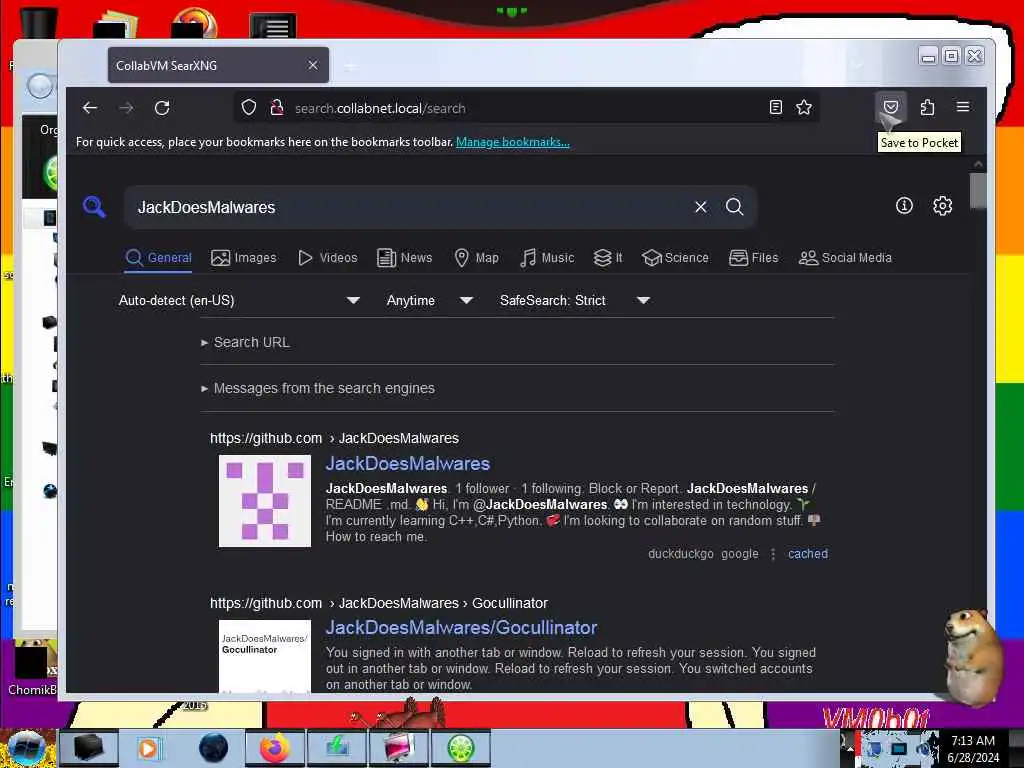Open SearXNG preferences gear icon
This screenshot has height=768, width=1024.
coord(942,206)
